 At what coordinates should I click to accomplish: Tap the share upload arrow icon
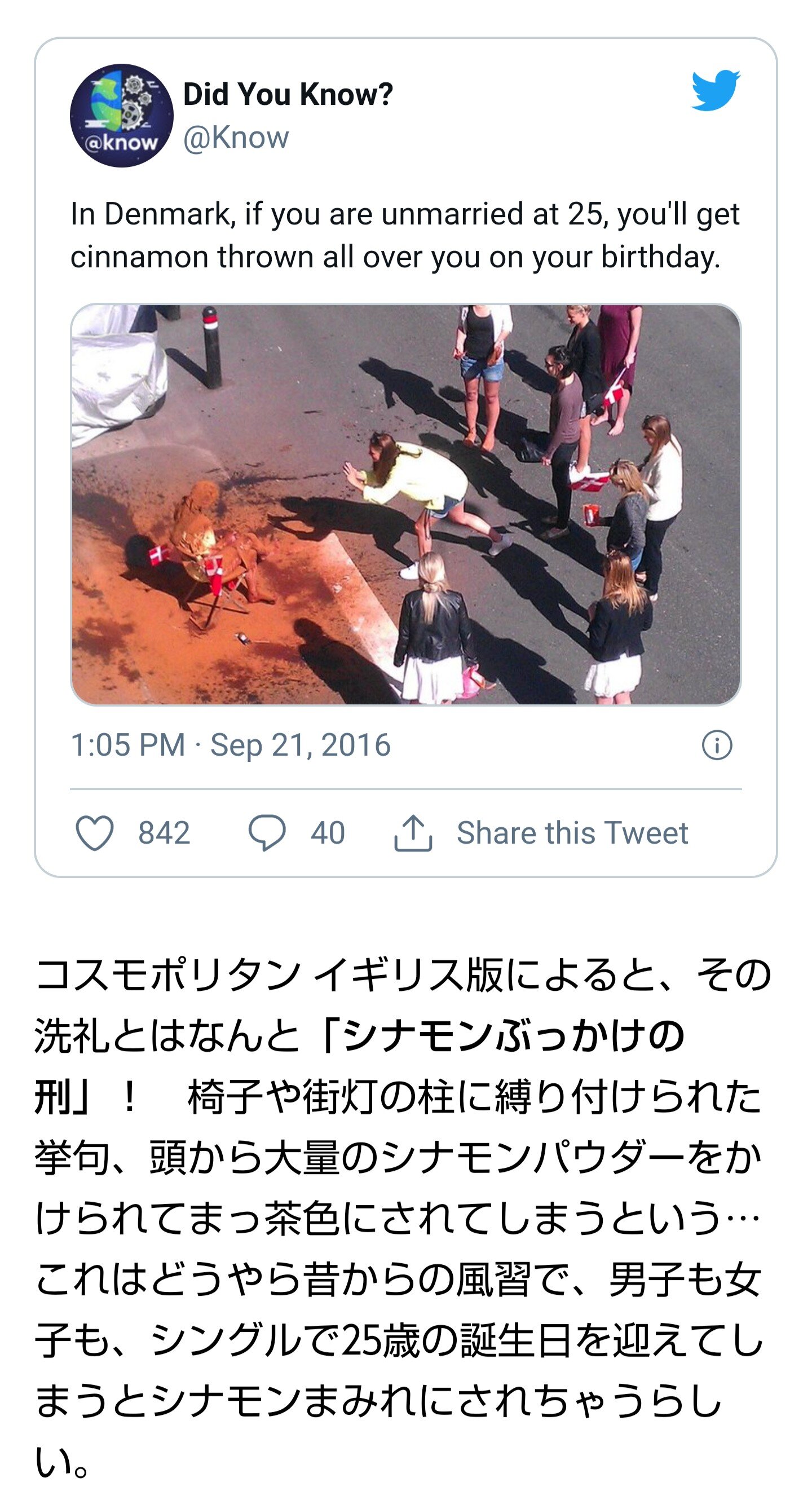click(413, 833)
